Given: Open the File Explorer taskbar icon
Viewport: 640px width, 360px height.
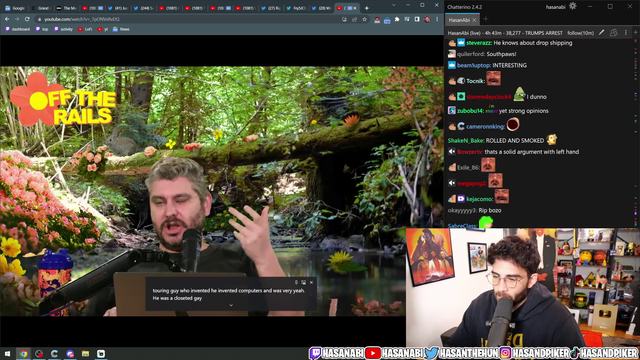Looking at the screenshot, I should tap(85, 353).
